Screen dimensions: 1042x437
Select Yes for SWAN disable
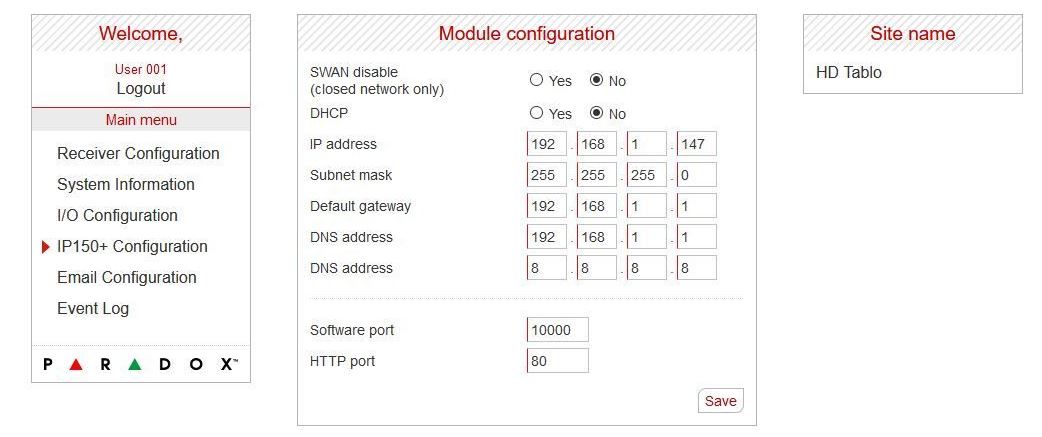pyautogui.click(x=537, y=80)
